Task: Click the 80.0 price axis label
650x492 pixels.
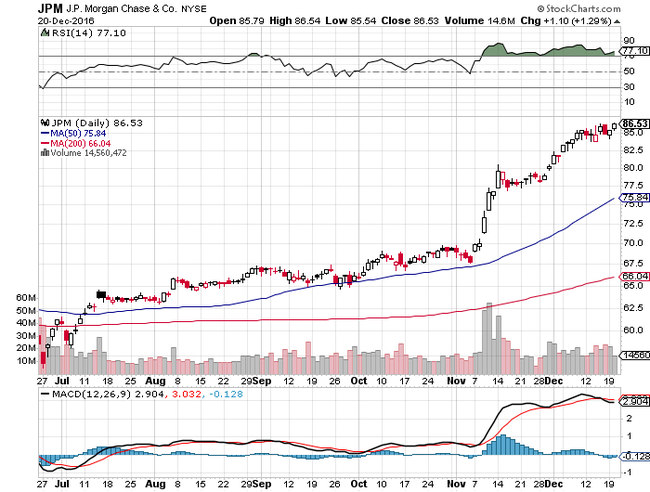Action: [x=633, y=168]
